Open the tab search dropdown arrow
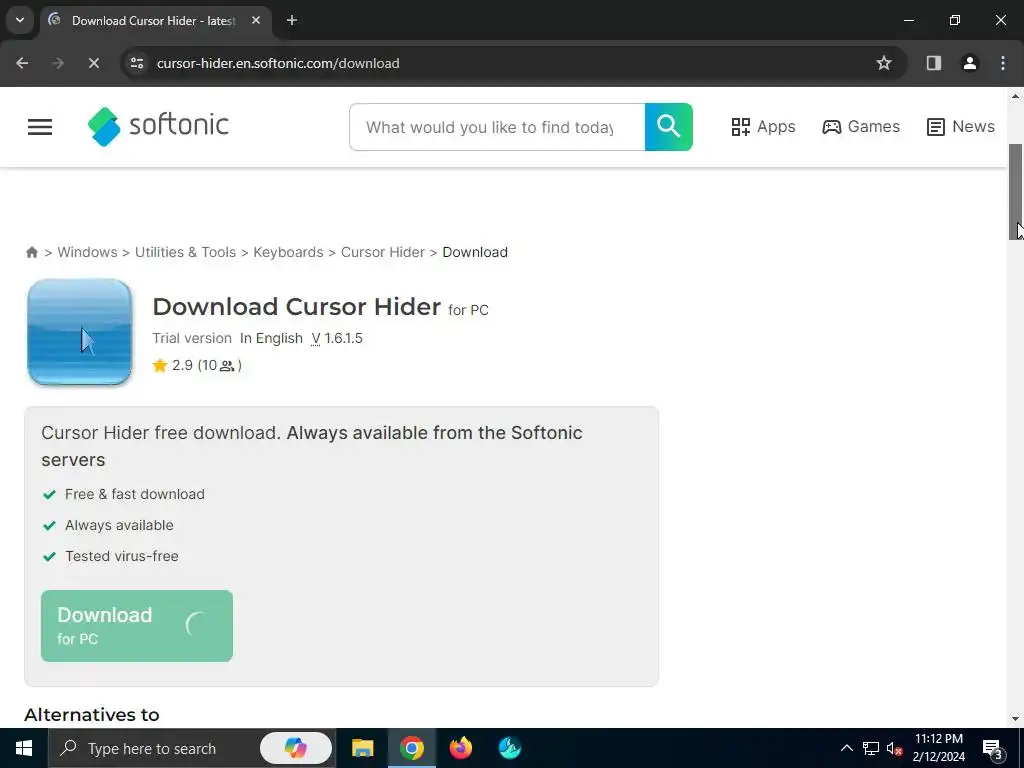The width and height of the screenshot is (1024, 768). 20,20
